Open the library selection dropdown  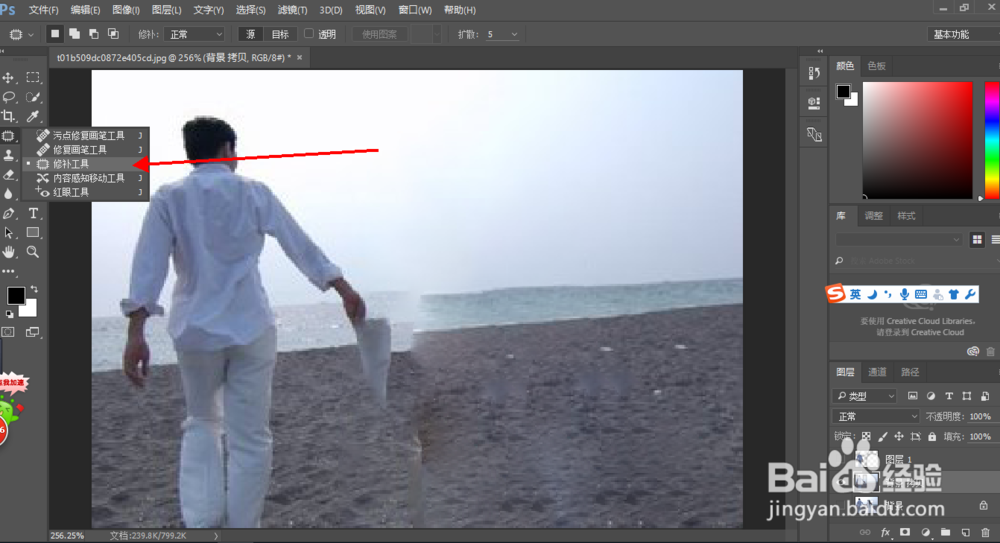pos(899,240)
